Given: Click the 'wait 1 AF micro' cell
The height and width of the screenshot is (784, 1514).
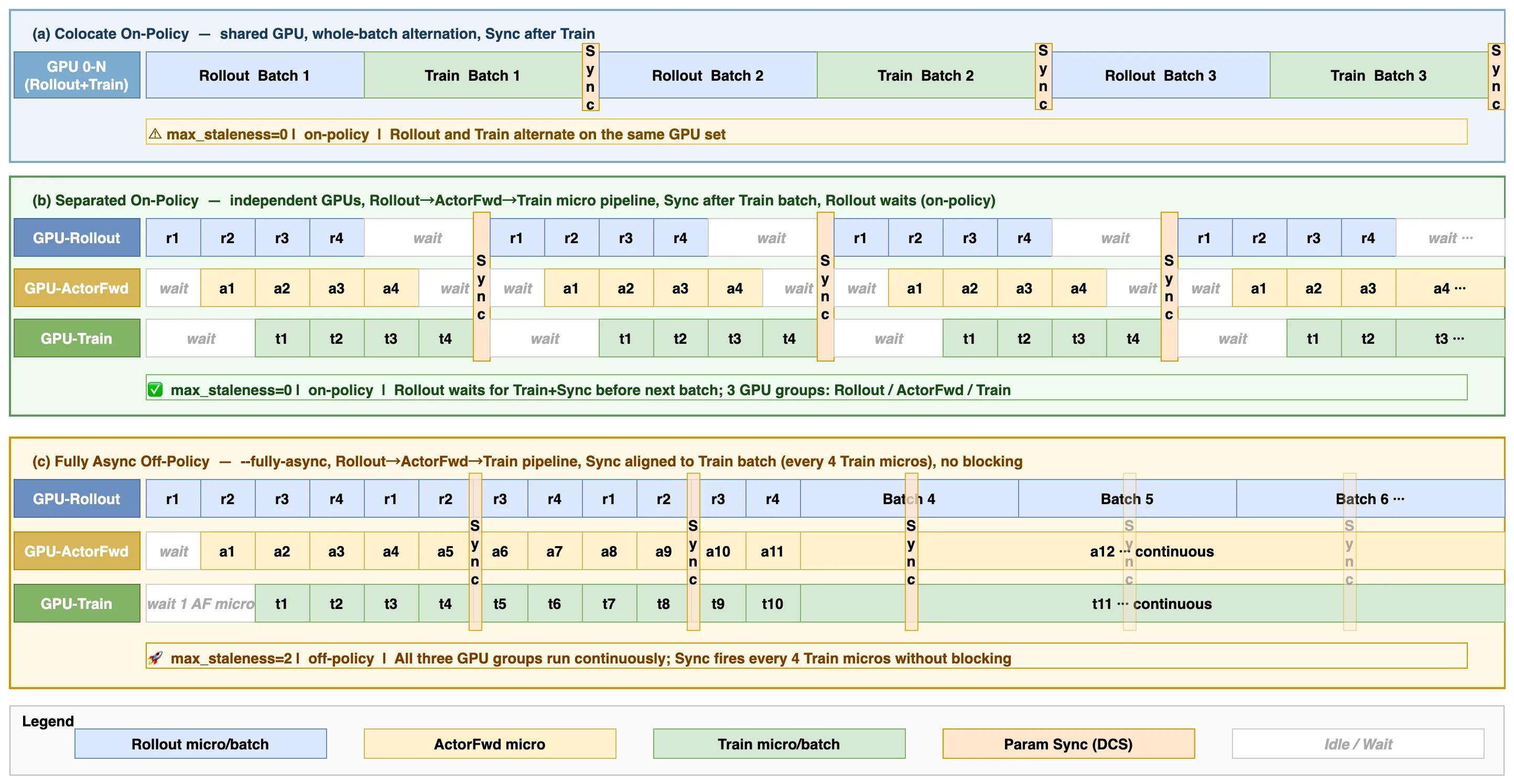Looking at the screenshot, I should [200, 603].
